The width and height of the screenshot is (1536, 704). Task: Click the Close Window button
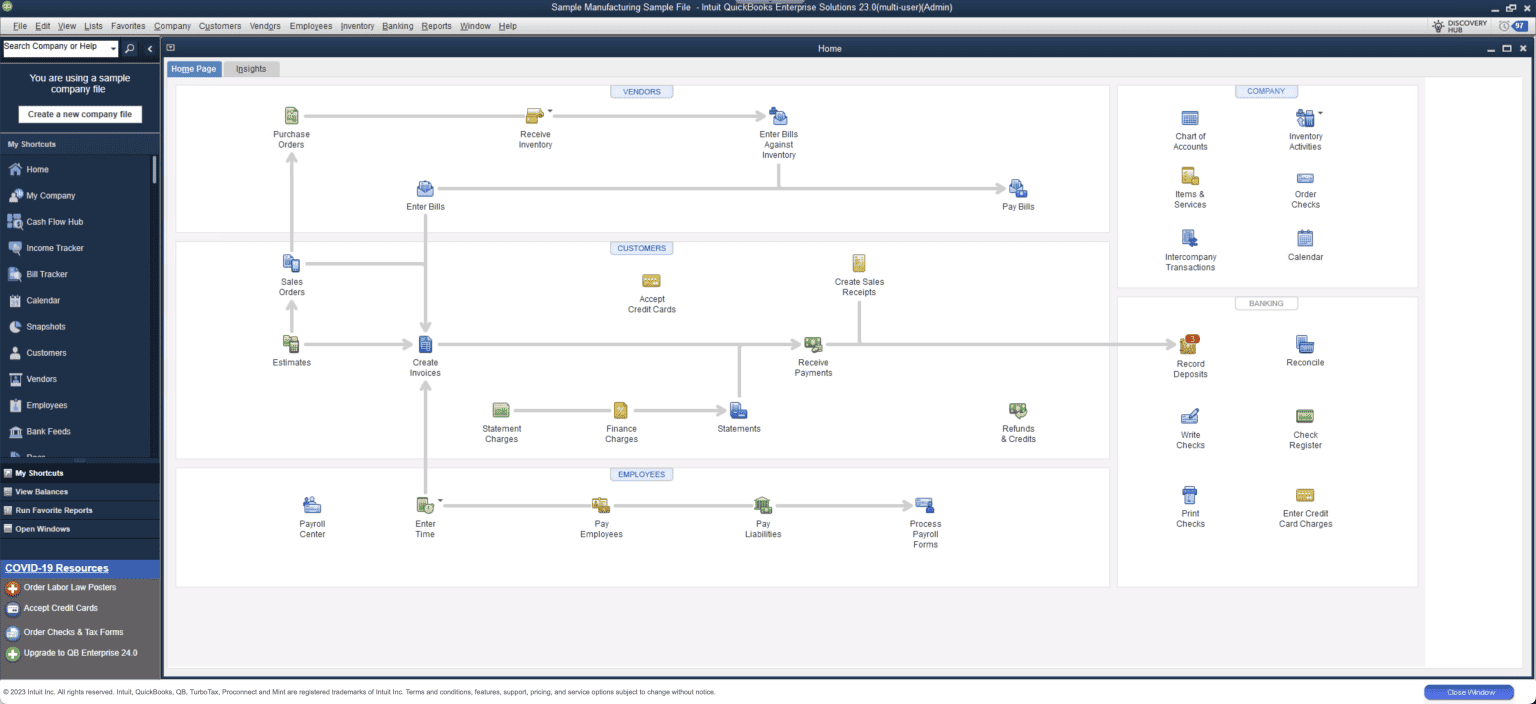pyautogui.click(x=1469, y=692)
